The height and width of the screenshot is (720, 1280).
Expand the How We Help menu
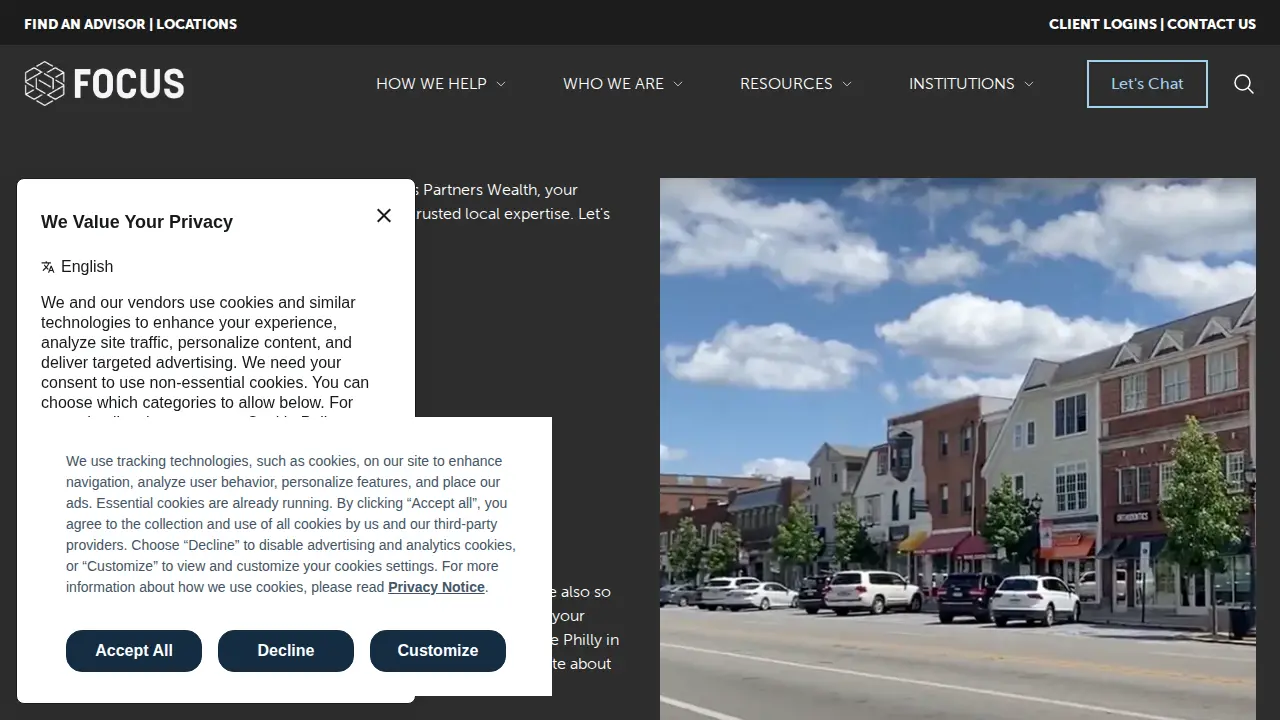[441, 84]
